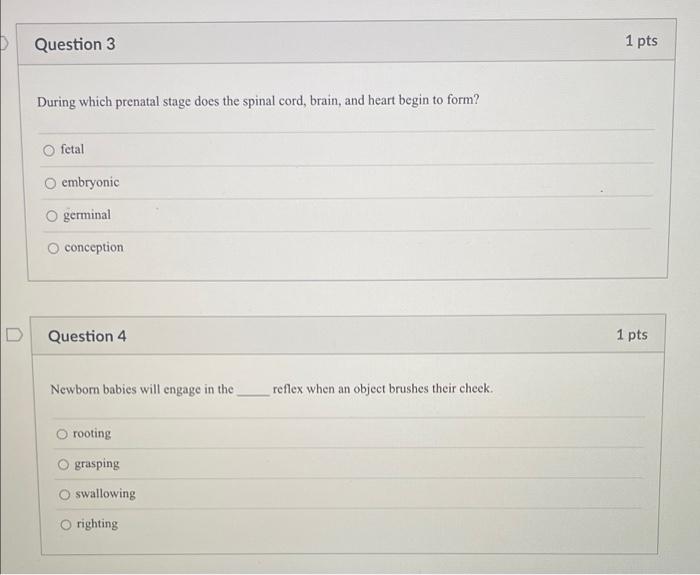Click the Question 4 header title
This screenshot has height=575, width=700.
[x=87, y=336]
